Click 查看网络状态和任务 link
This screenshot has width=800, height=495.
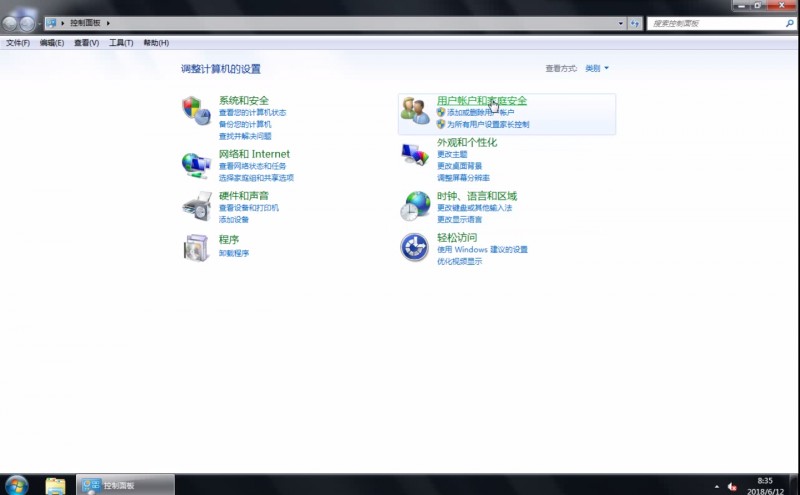click(253, 166)
